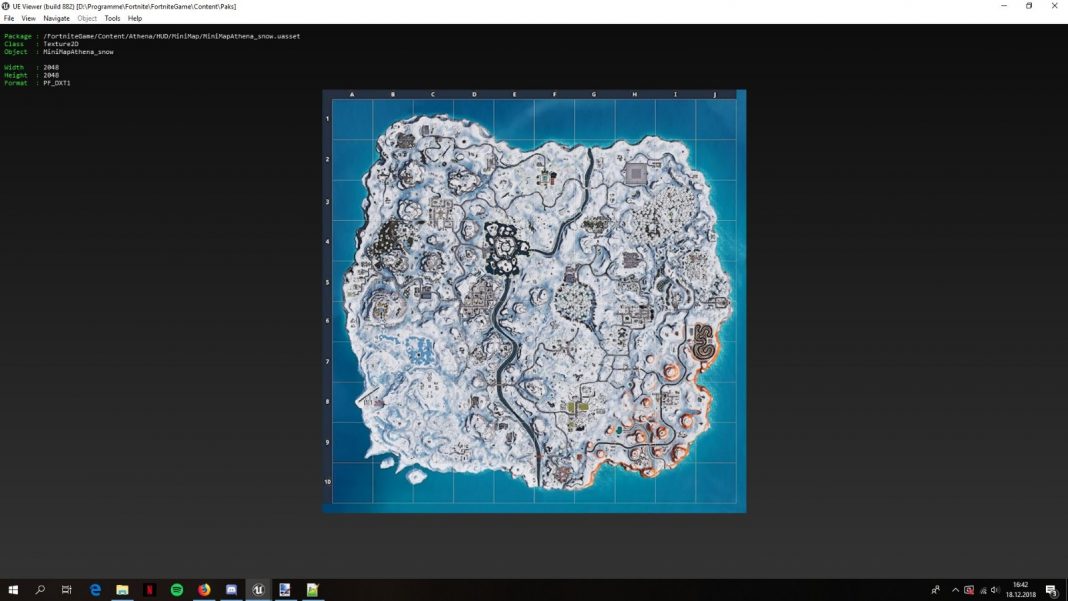The image size is (1068, 601).
Task: Switch to Discord in the taskbar
Action: [x=231, y=590]
